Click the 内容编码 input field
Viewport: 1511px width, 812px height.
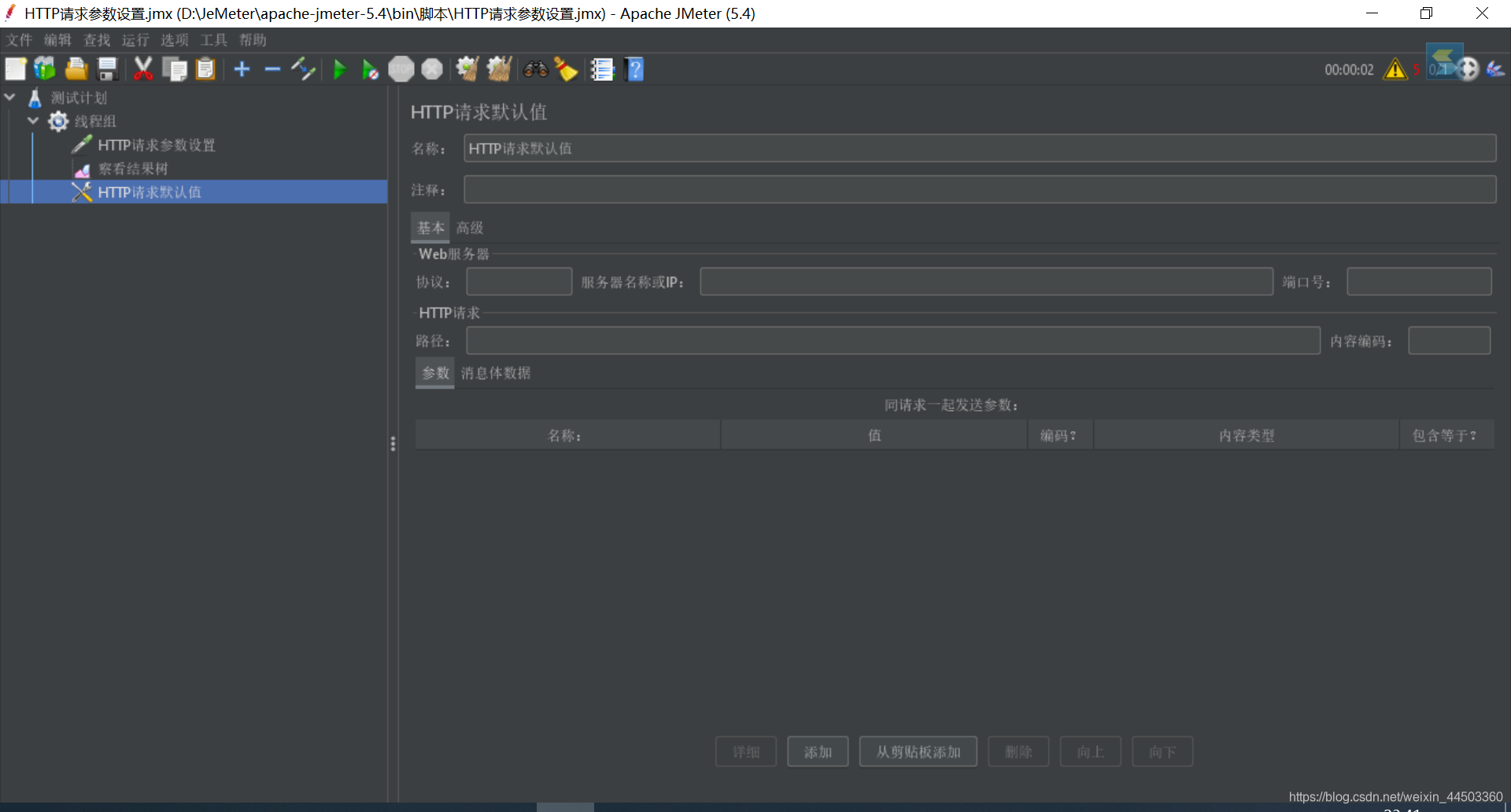tap(1449, 341)
